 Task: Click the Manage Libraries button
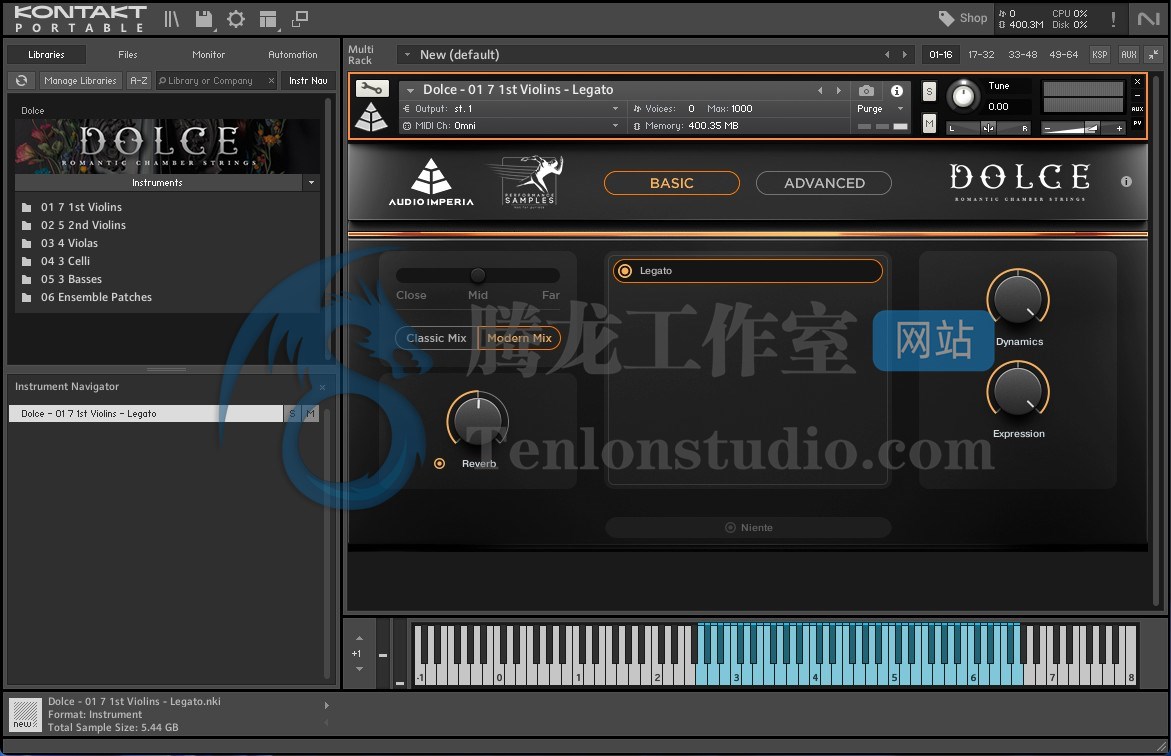(80, 81)
